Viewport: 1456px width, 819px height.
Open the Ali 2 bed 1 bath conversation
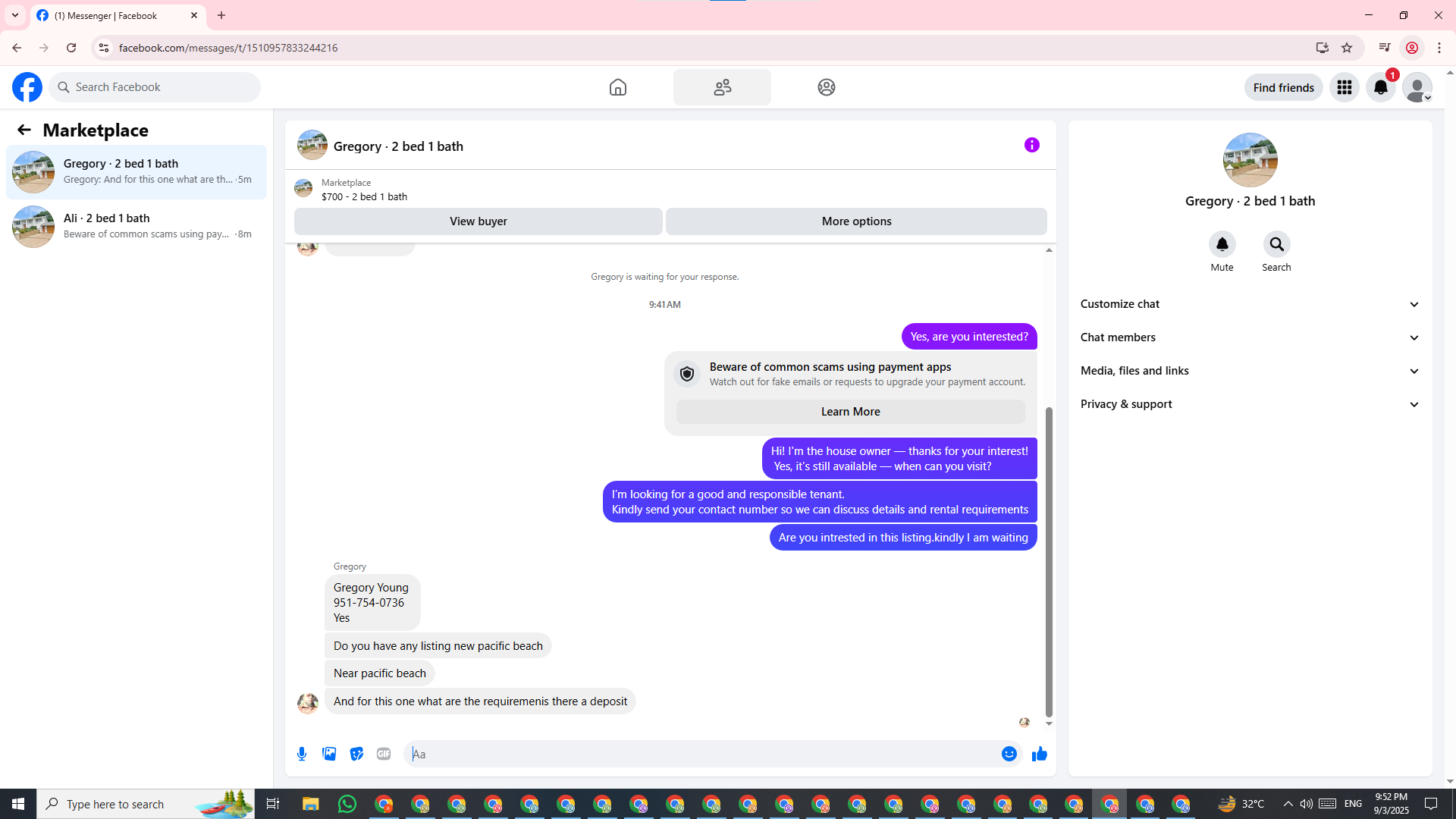pyautogui.click(x=136, y=227)
